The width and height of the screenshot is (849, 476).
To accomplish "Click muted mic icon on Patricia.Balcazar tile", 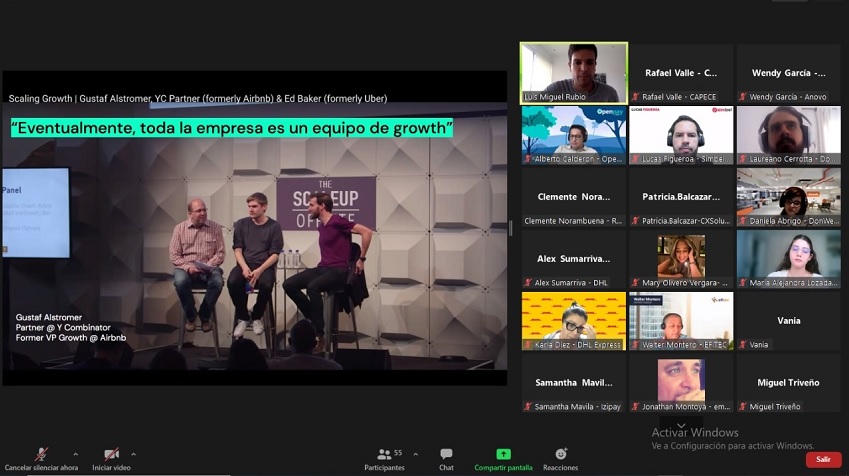I will [636, 221].
